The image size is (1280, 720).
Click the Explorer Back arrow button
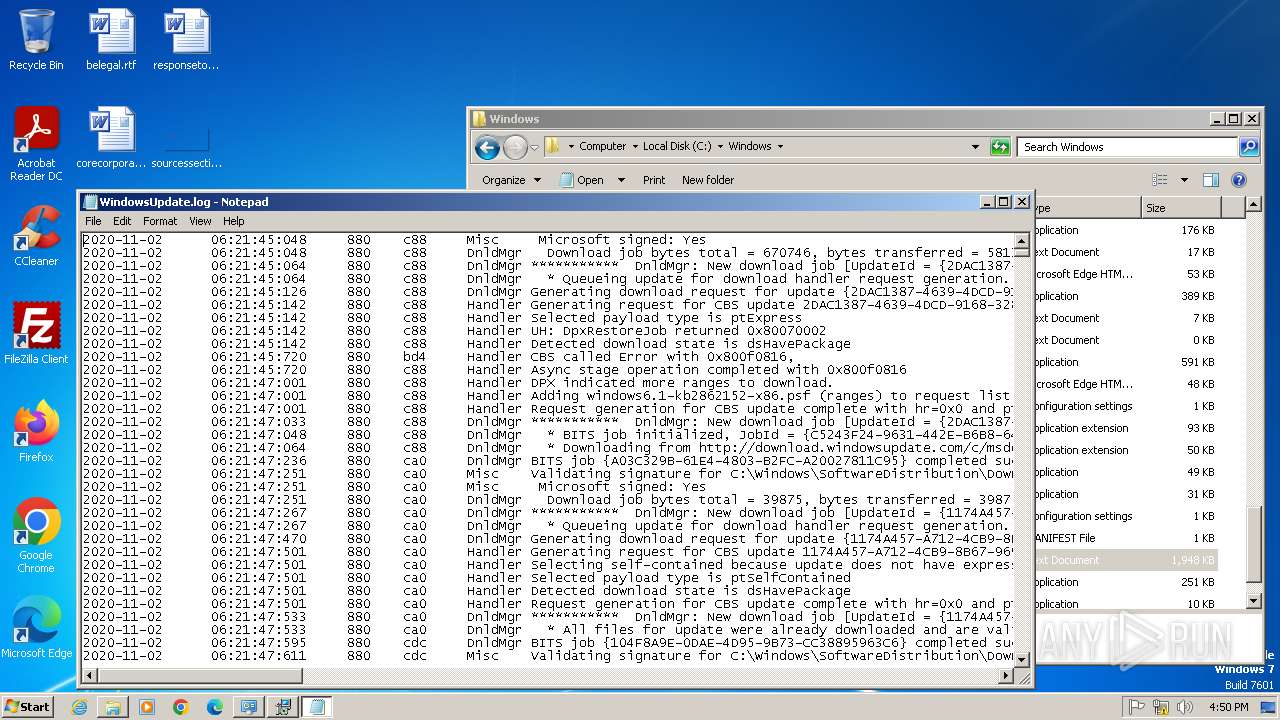(x=487, y=148)
